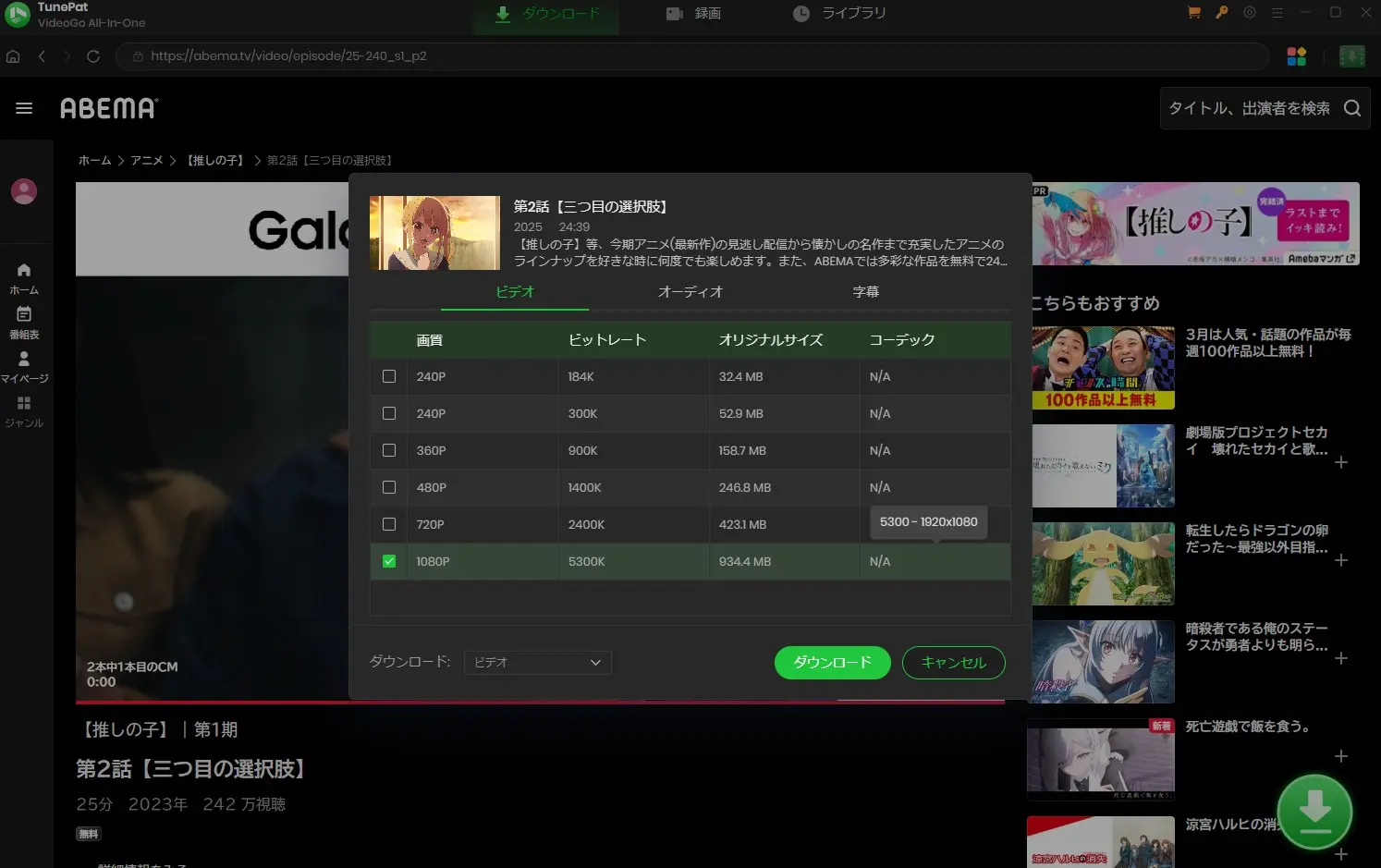Open 番組表 schedule in sidebar
This screenshot has height=868, width=1381.
tap(24, 323)
